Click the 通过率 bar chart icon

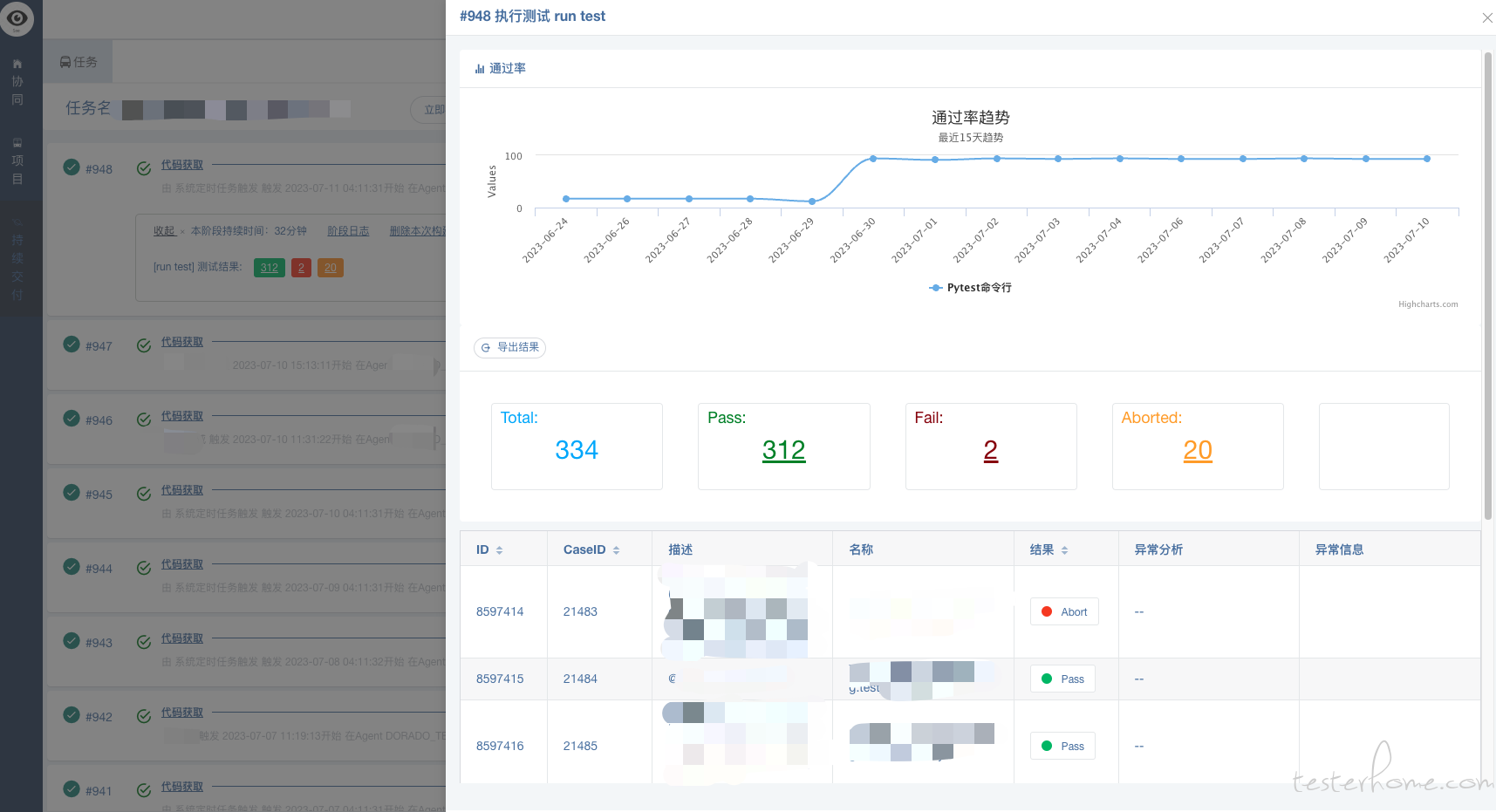pos(480,69)
